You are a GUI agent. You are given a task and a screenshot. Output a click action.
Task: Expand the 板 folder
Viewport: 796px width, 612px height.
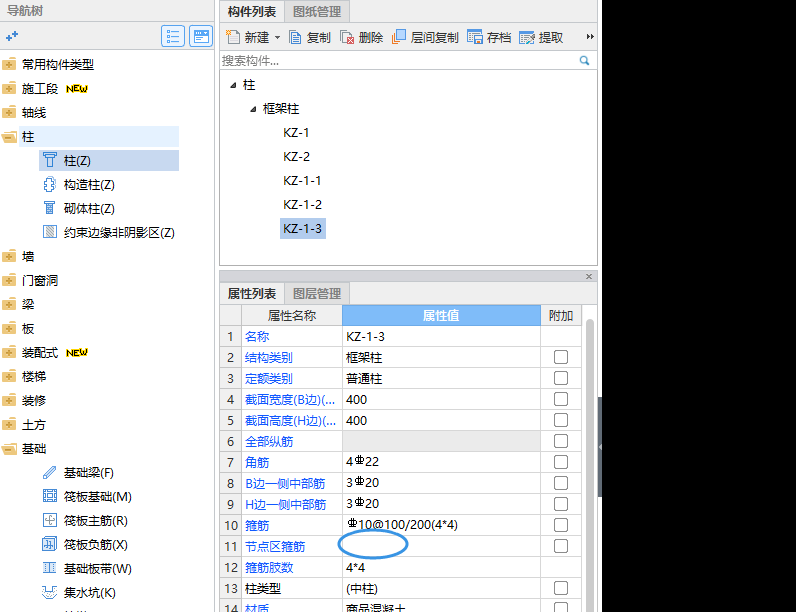(x=9, y=329)
